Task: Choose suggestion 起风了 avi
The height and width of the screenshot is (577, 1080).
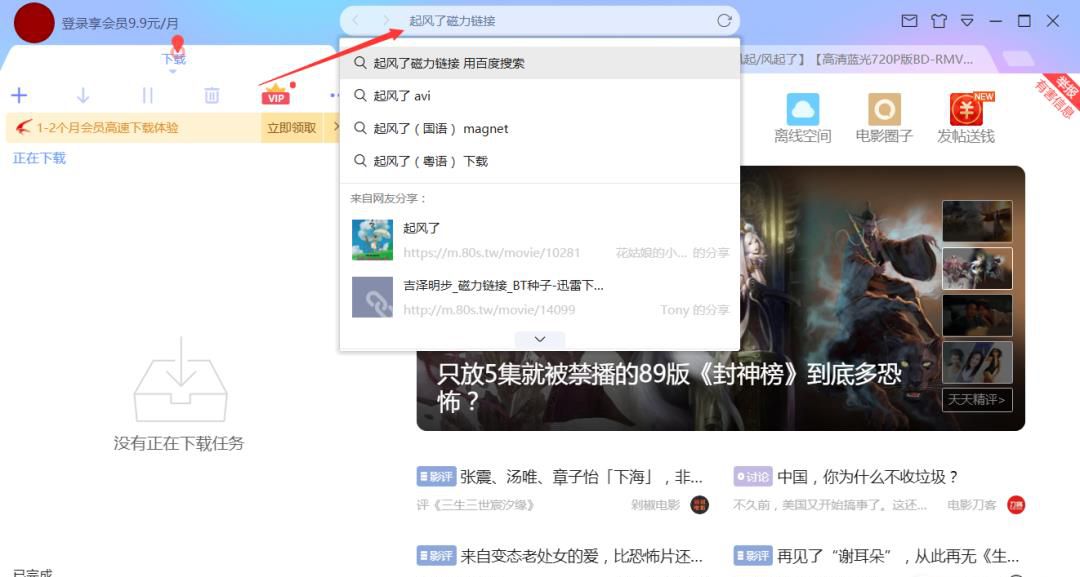Action: pos(540,96)
